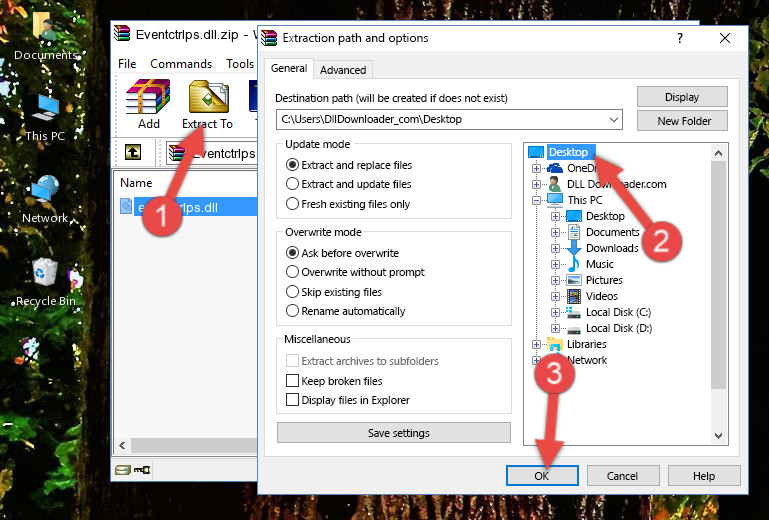Select Local Disk (D:) in the tree
Screen dimensions: 769x520
pos(618,328)
